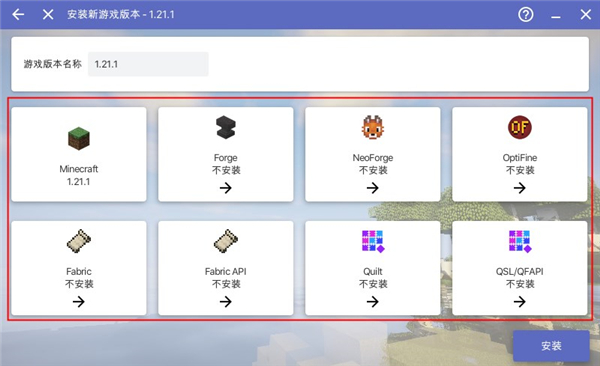Choose the OptiFine OF logo icon

(520, 127)
